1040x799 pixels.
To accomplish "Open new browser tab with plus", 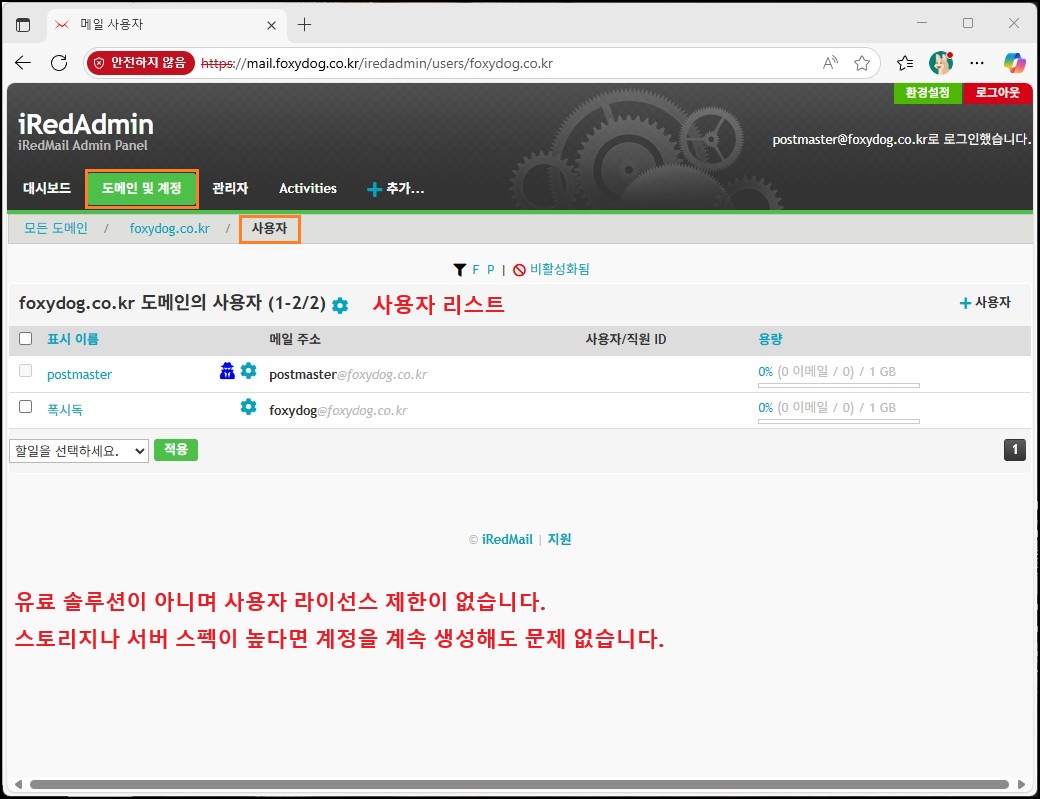I will pyautogui.click(x=304, y=25).
